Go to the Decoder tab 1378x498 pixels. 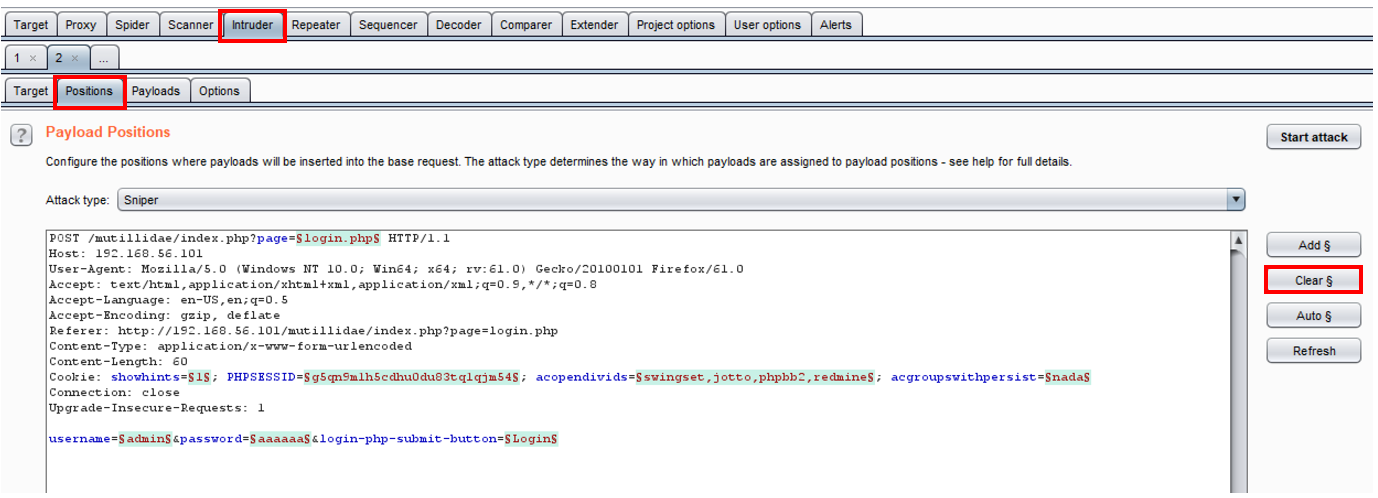click(x=459, y=25)
